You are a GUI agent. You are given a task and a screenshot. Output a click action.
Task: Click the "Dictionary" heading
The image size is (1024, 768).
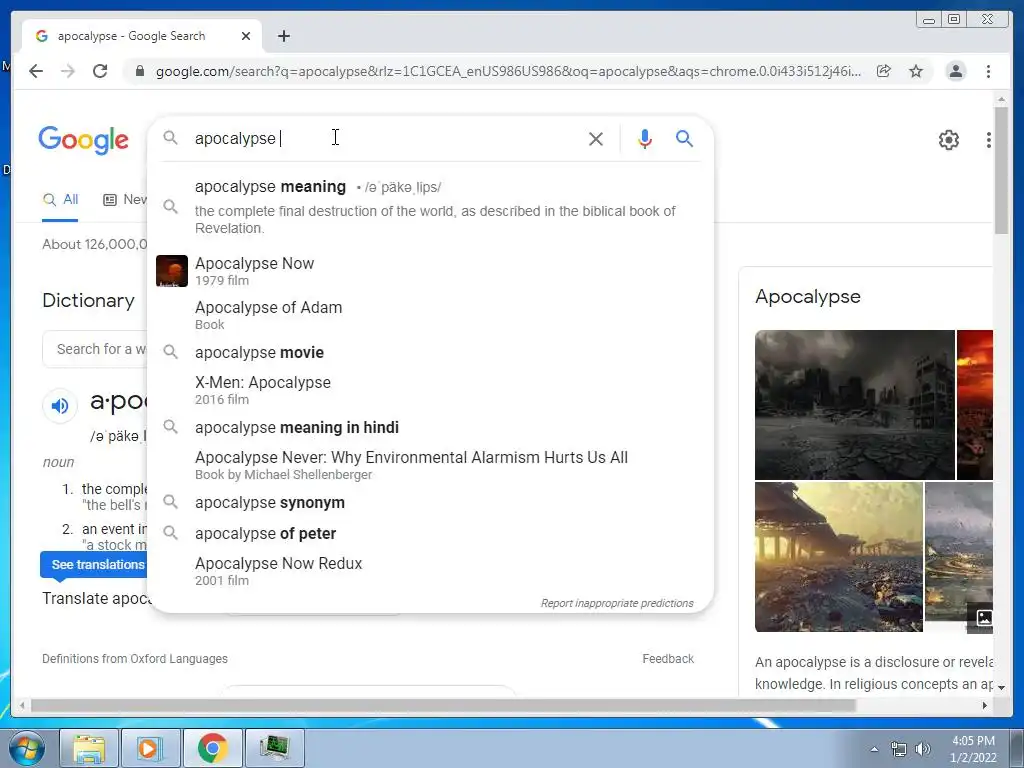(88, 300)
